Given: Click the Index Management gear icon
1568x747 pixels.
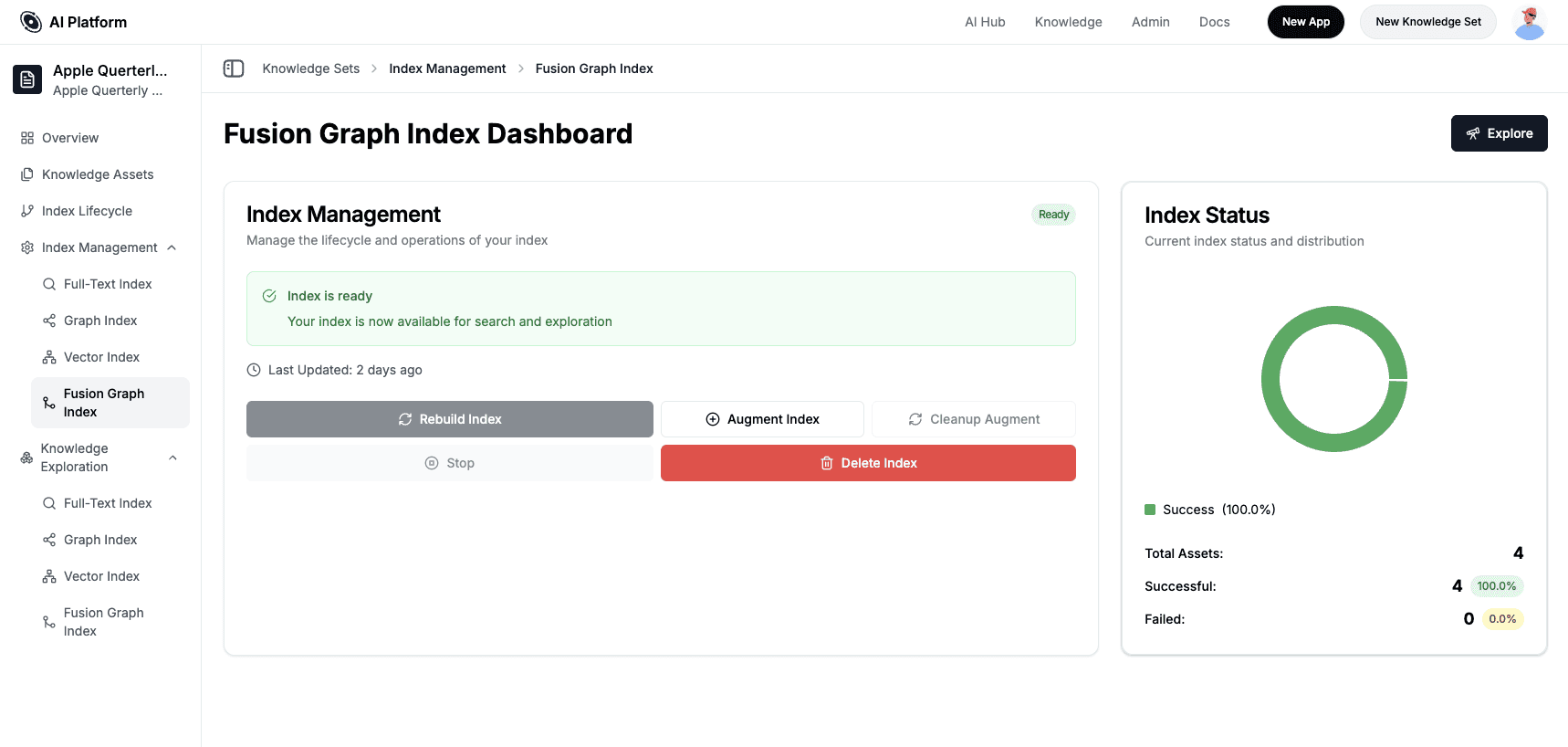Looking at the screenshot, I should tap(27, 247).
